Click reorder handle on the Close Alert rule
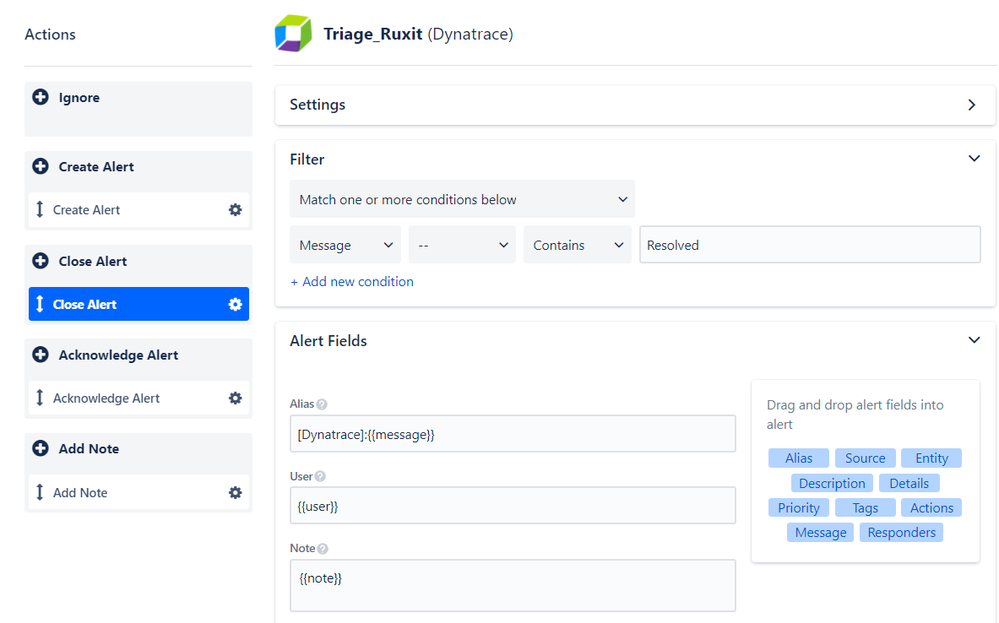 tap(40, 304)
